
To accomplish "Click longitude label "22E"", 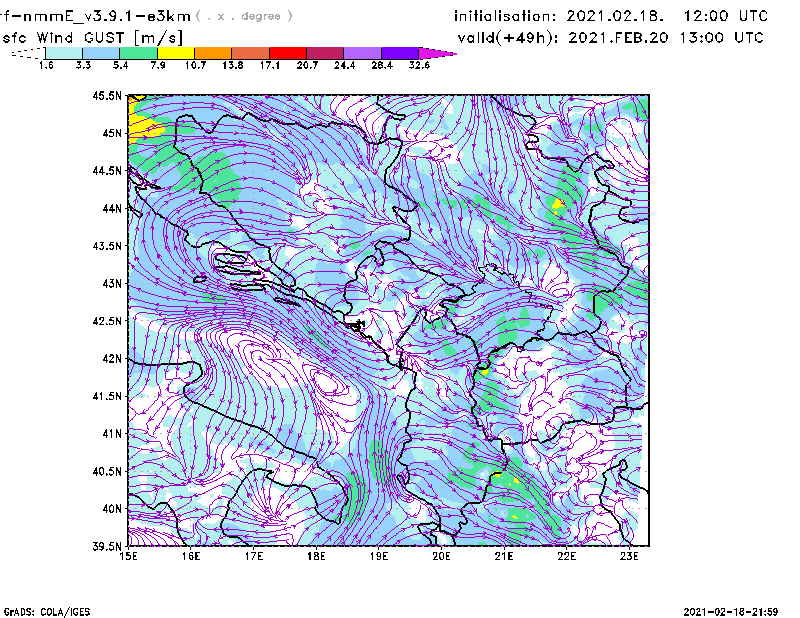I will pyautogui.click(x=567, y=556).
